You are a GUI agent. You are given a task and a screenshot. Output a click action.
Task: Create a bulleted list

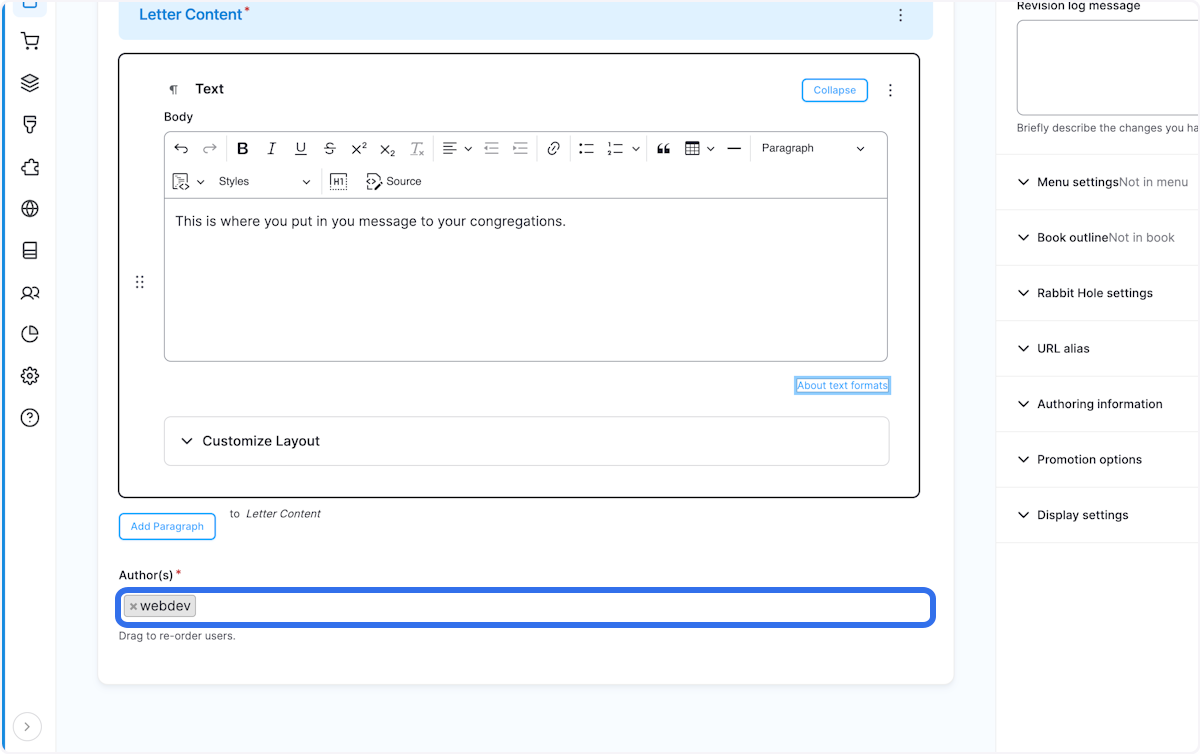586,148
